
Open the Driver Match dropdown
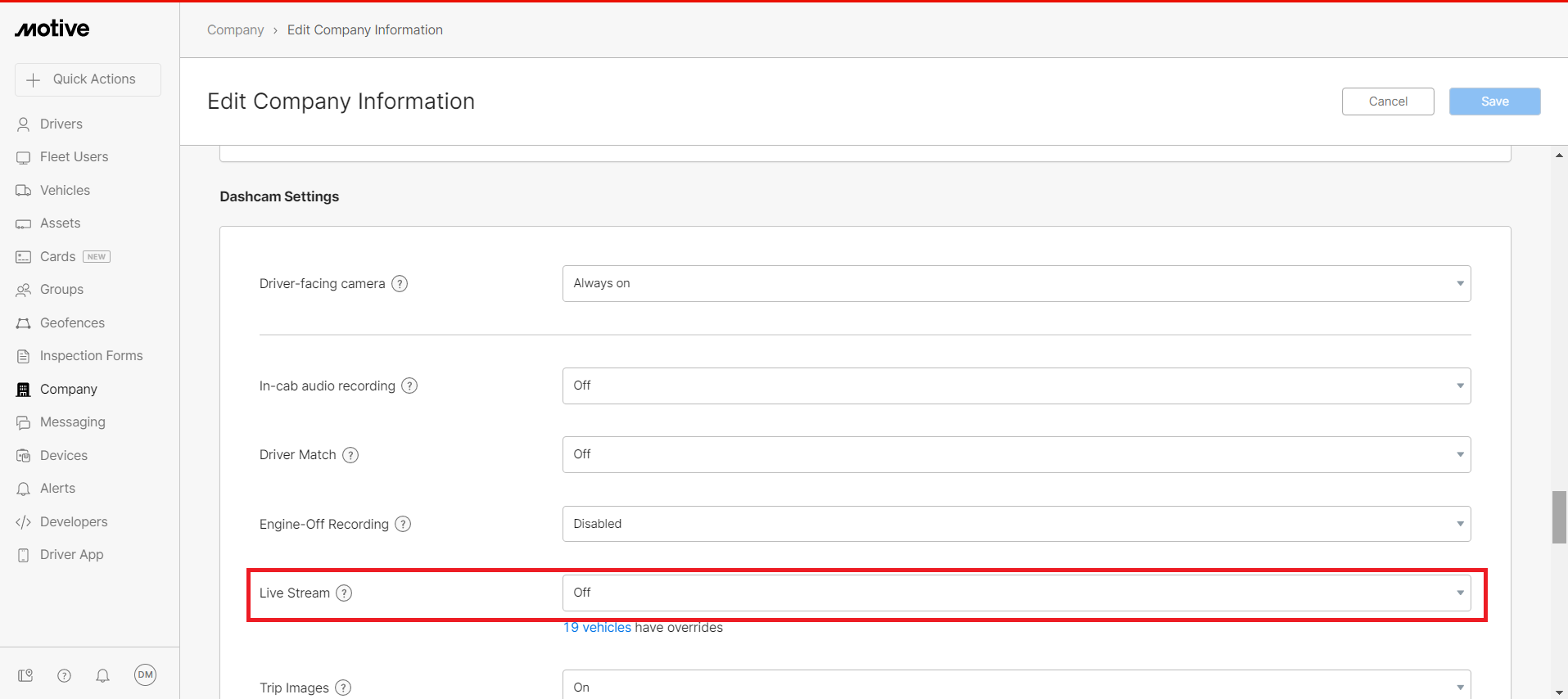tap(1016, 454)
